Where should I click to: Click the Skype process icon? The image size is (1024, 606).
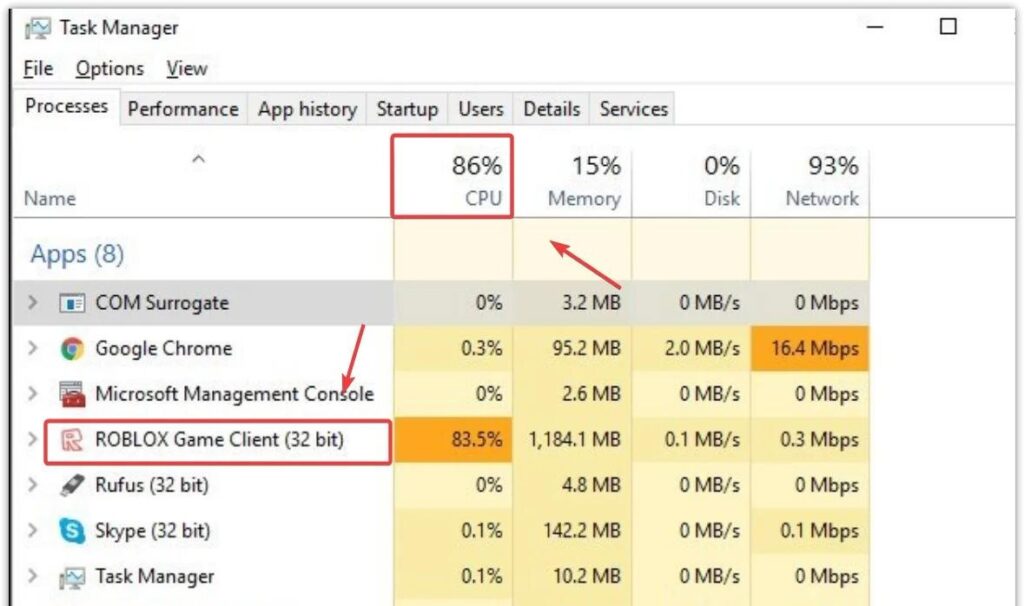coord(72,531)
